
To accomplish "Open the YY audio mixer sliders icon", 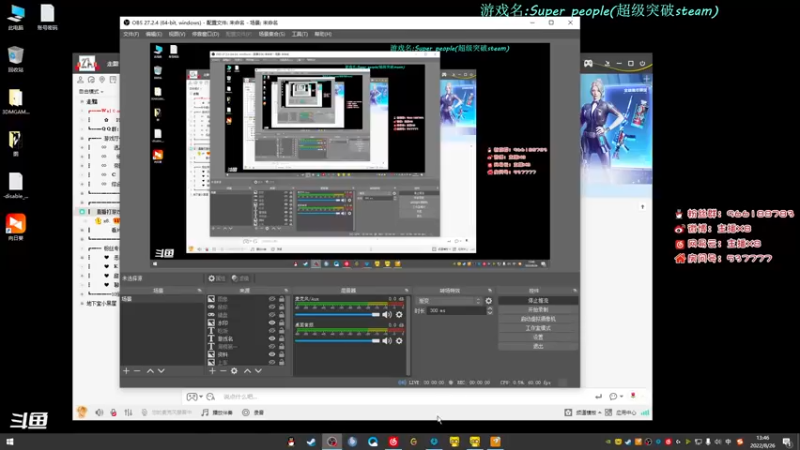I will coord(128,412).
